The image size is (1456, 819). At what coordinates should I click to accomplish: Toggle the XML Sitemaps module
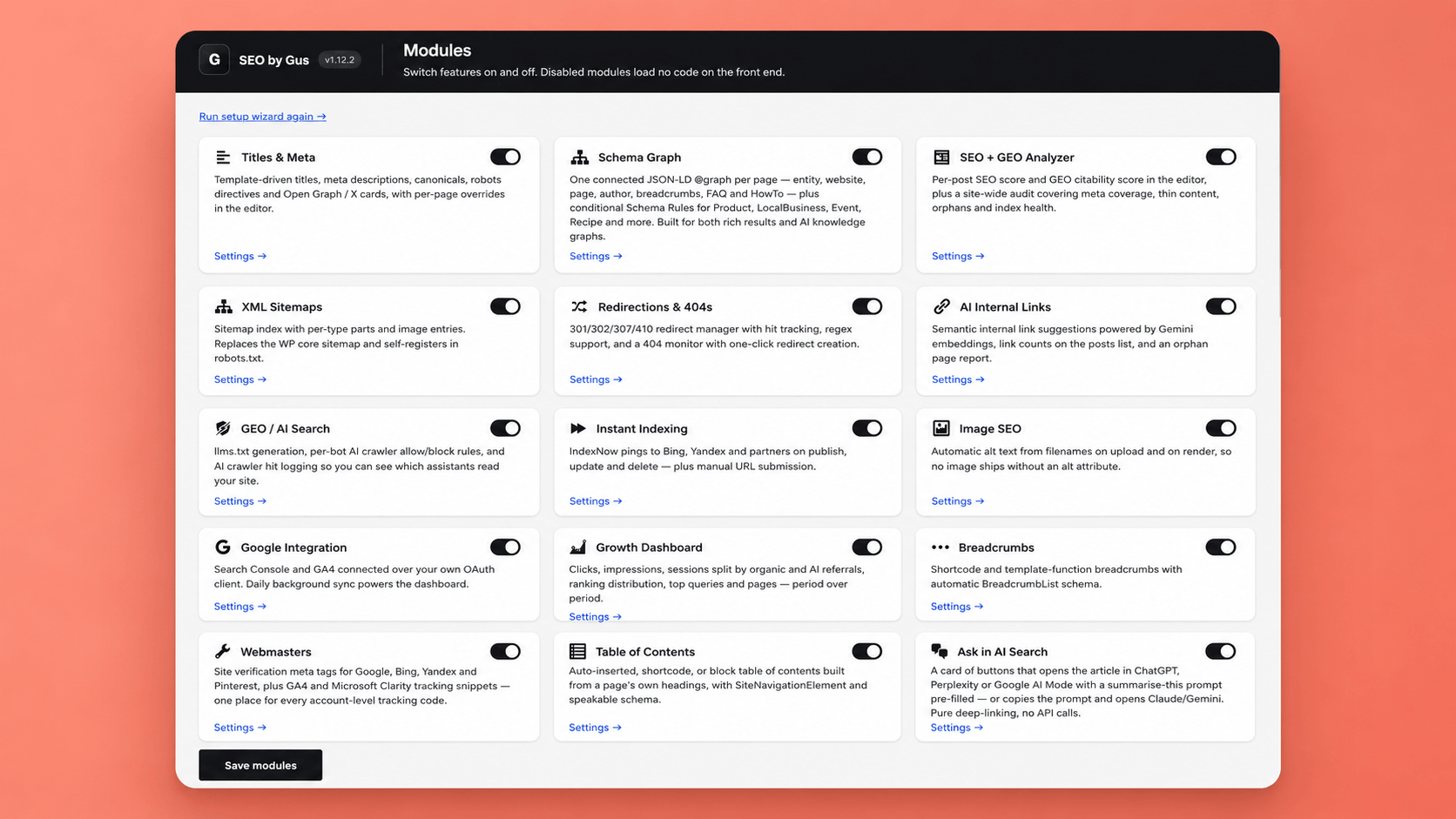click(505, 306)
